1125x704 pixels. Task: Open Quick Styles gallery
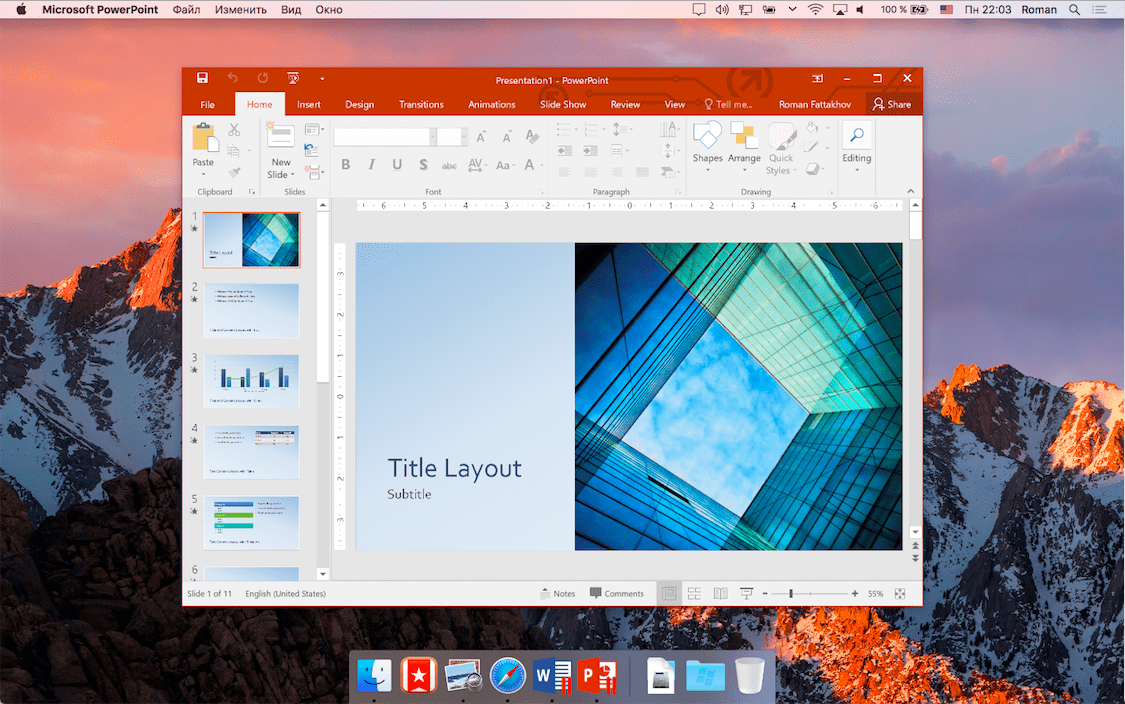point(781,148)
